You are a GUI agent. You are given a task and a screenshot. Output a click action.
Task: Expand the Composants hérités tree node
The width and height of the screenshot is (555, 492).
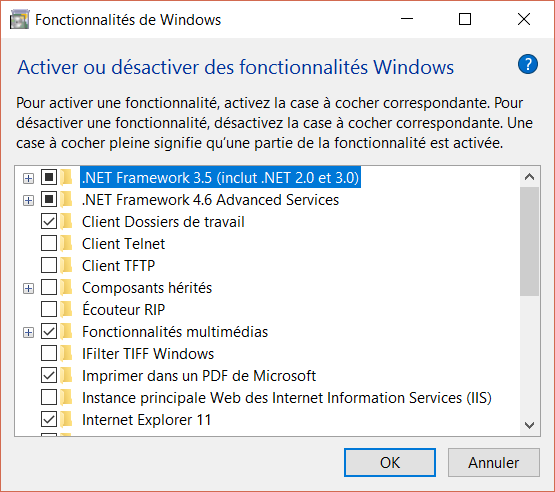pyautogui.click(x=28, y=288)
